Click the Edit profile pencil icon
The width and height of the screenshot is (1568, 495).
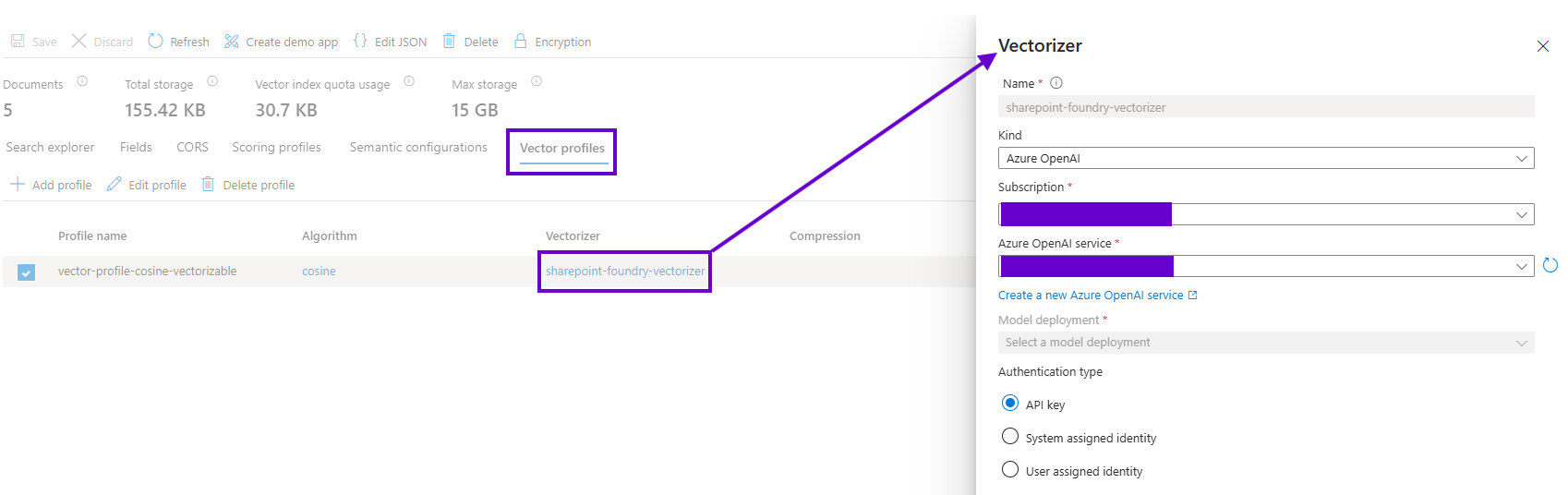coord(115,184)
